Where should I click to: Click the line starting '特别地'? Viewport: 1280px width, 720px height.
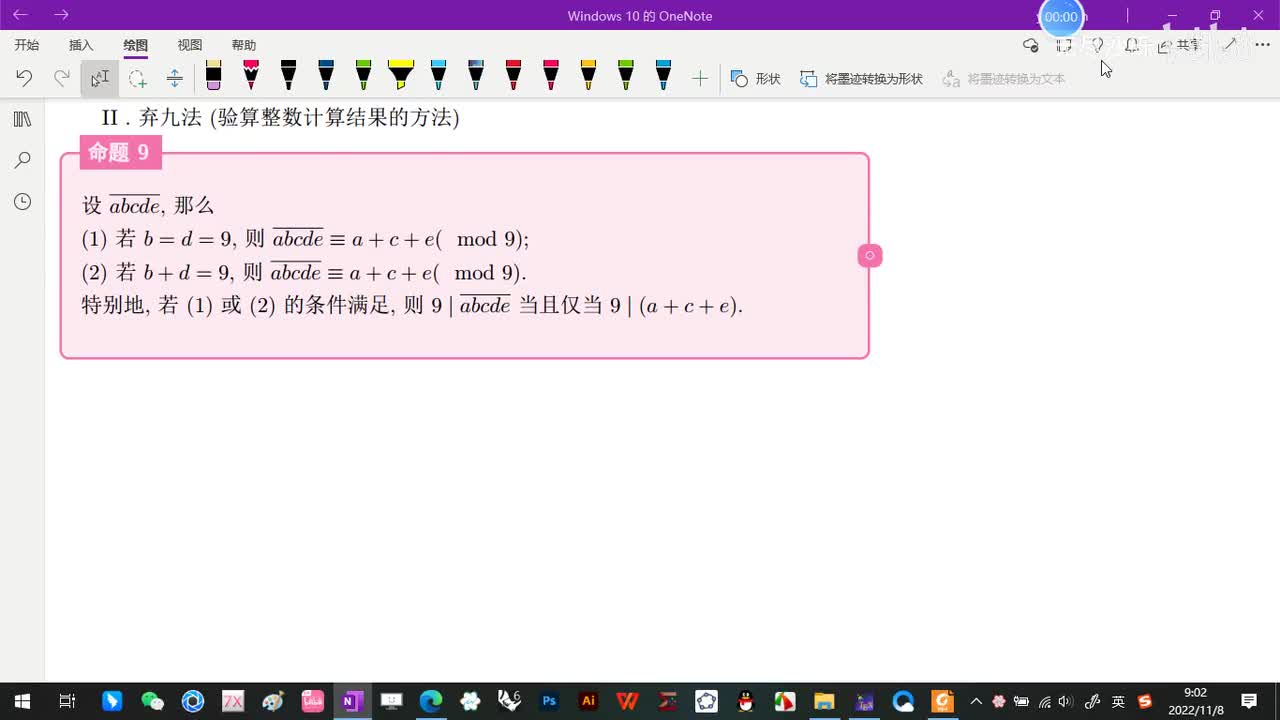coord(412,306)
